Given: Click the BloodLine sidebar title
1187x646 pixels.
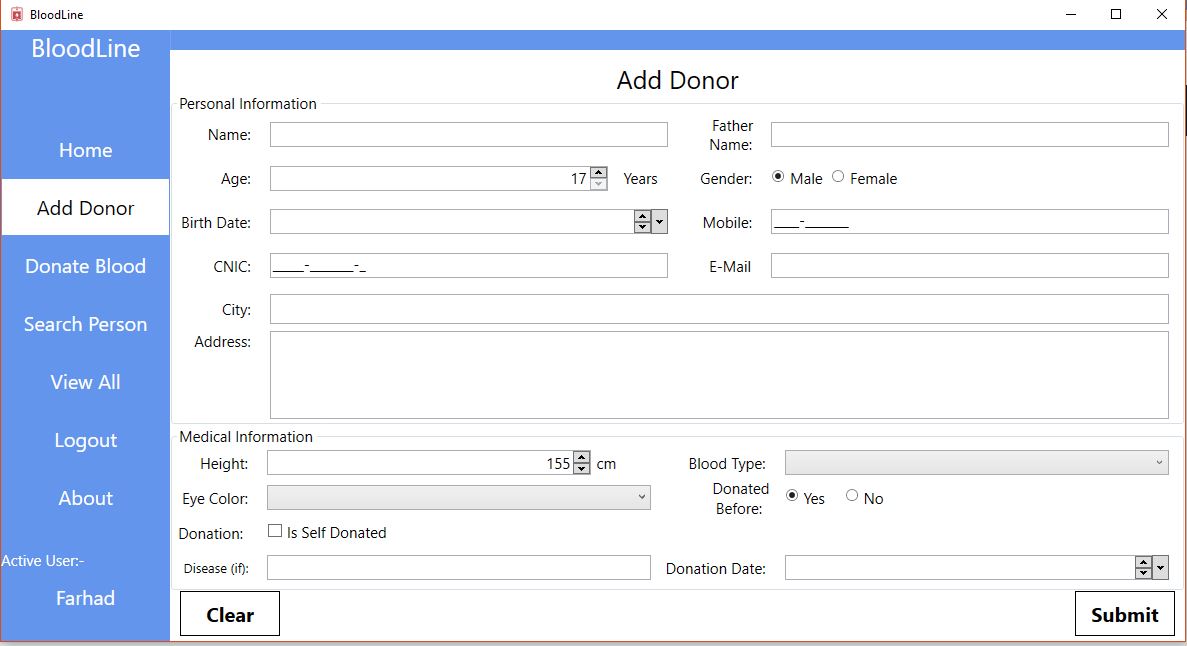Looking at the screenshot, I should pyautogui.click(x=86, y=48).
